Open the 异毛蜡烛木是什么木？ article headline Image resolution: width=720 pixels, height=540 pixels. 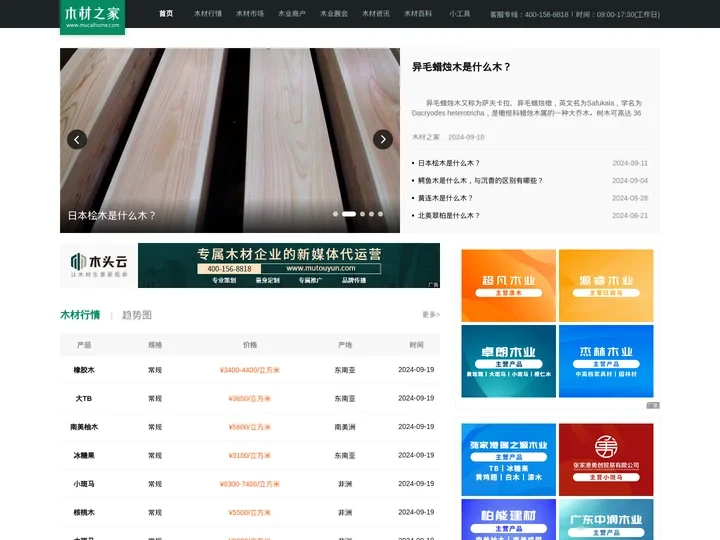[x=461, y=67]
